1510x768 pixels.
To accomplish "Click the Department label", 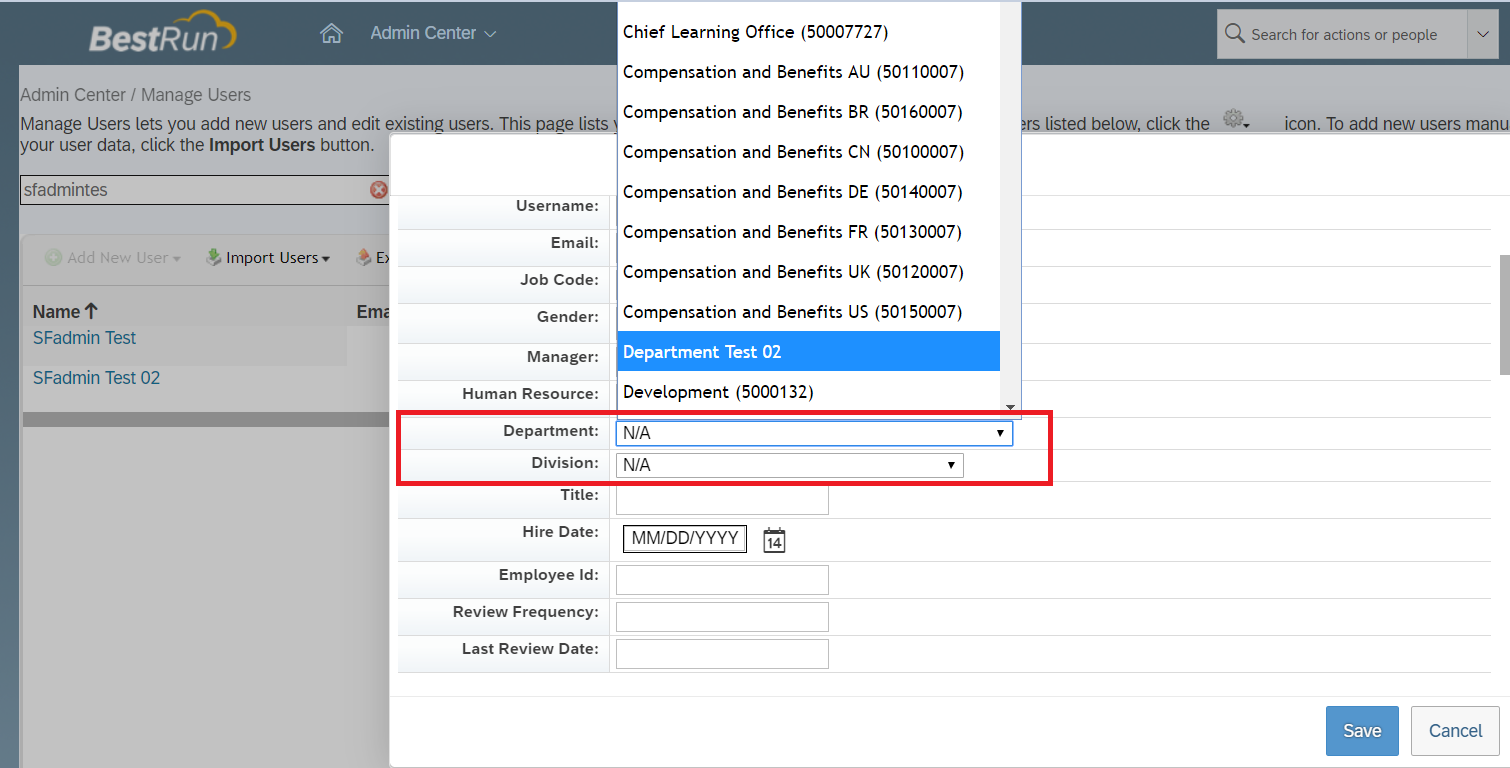I will [551, 431].
